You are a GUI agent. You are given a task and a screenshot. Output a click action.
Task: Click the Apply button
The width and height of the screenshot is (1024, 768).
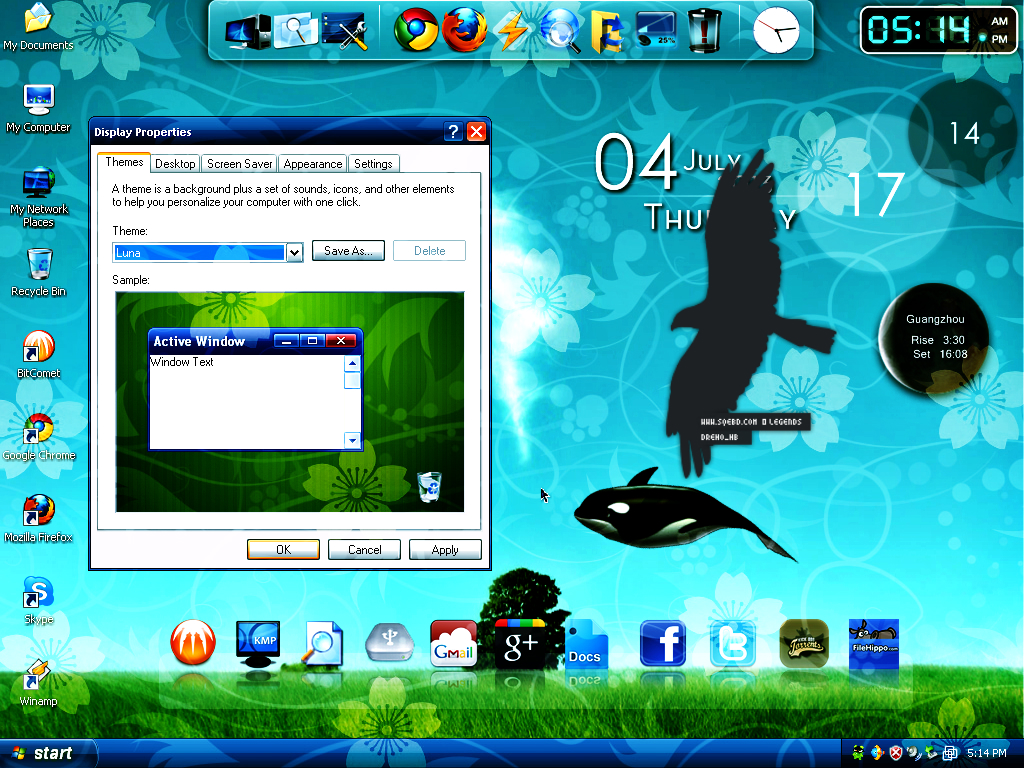445,550
